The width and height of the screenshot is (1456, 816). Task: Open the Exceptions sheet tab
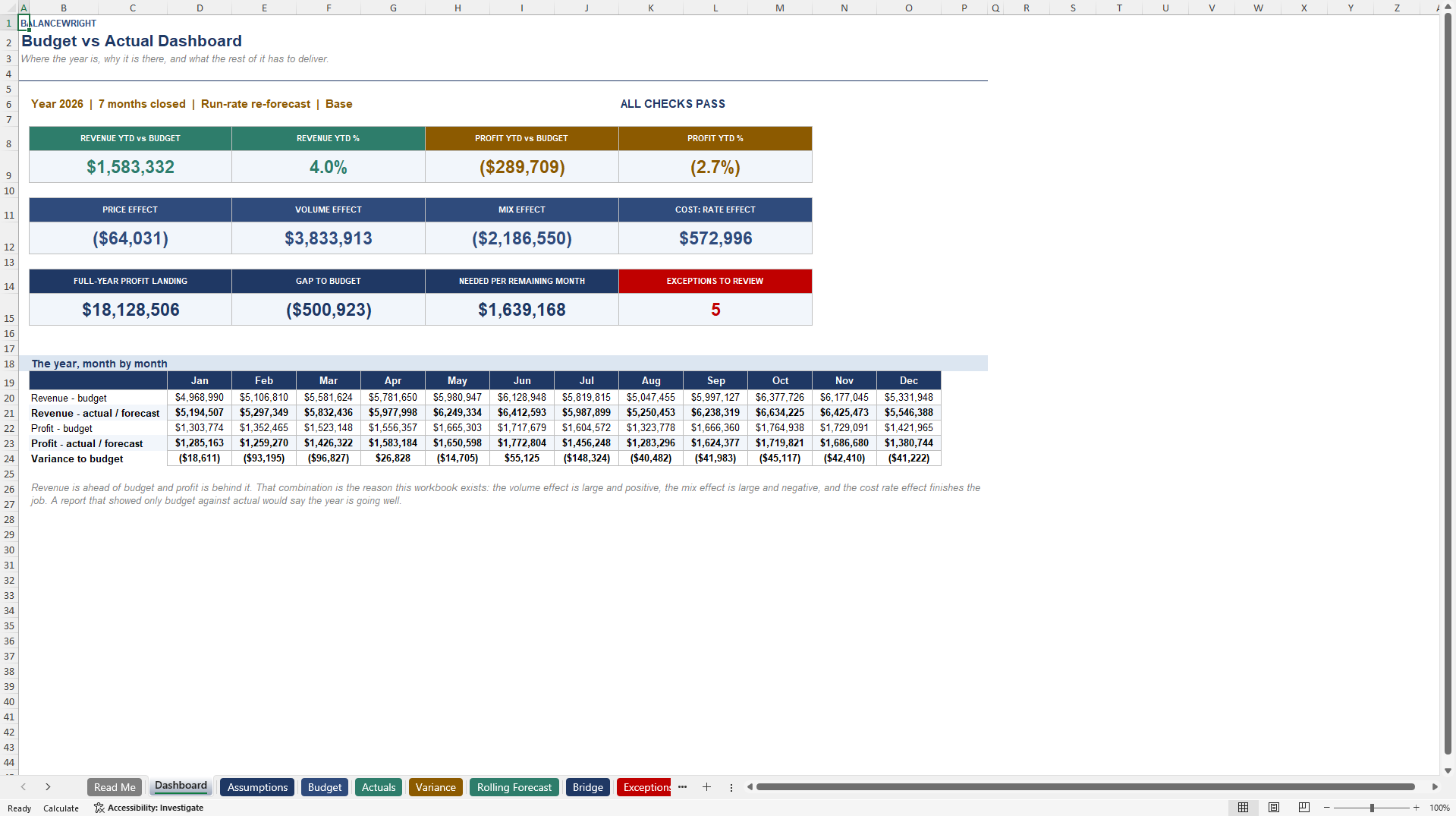tap(644, 787)
